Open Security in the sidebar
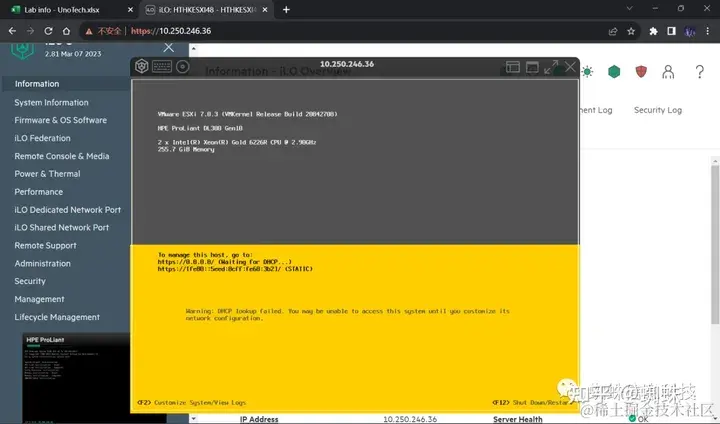This screenshot has width=720, height=424. pos(30,281)
